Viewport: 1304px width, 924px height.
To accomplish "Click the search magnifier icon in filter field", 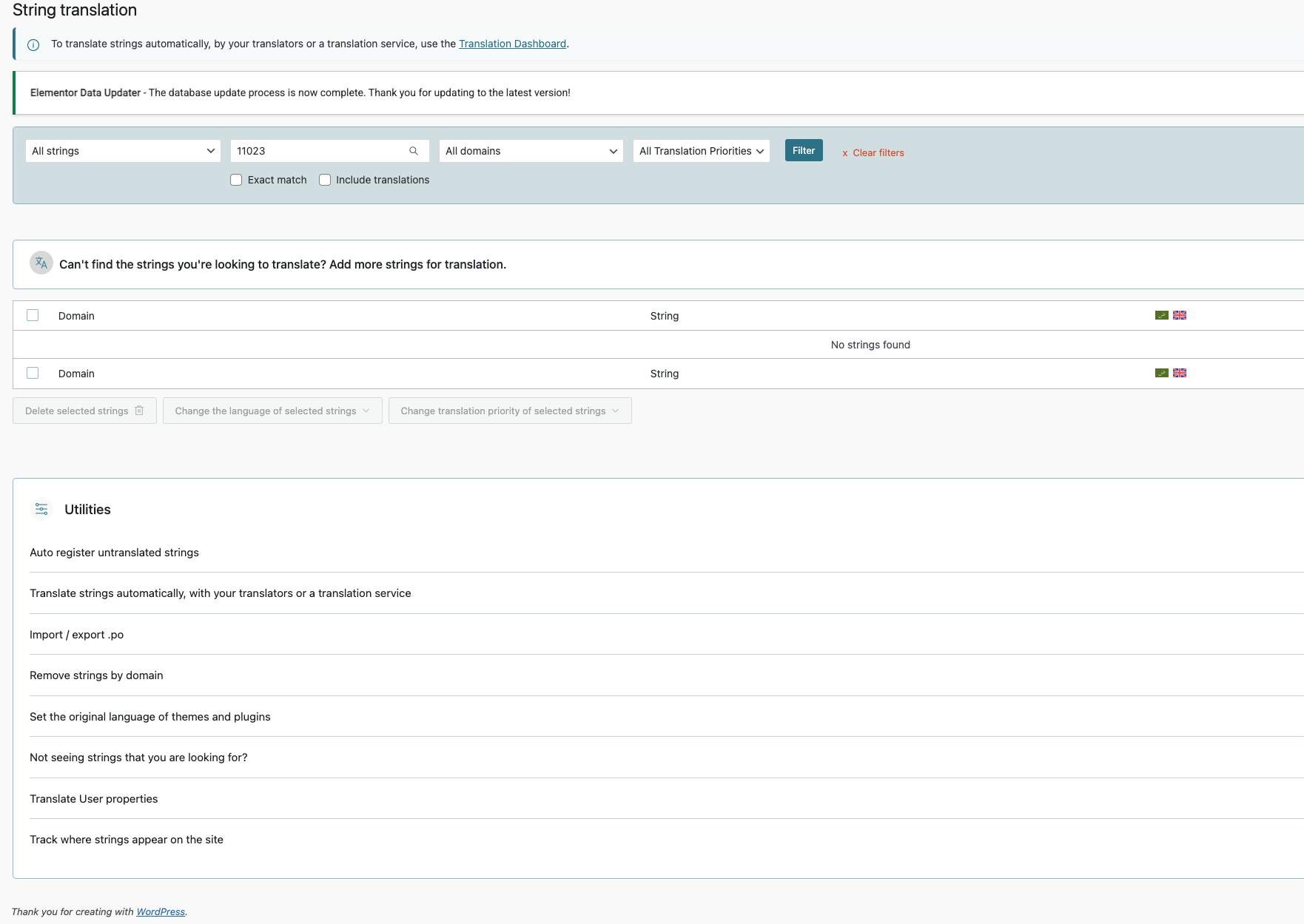I will (x=414, y=151).
